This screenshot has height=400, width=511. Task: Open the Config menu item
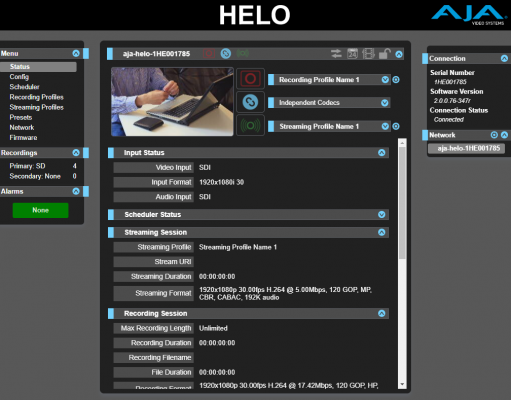point(19,77)
